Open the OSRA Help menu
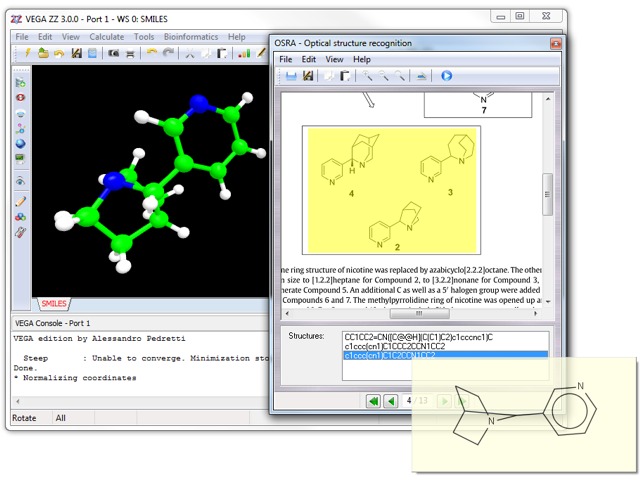 tap(362, 60)
